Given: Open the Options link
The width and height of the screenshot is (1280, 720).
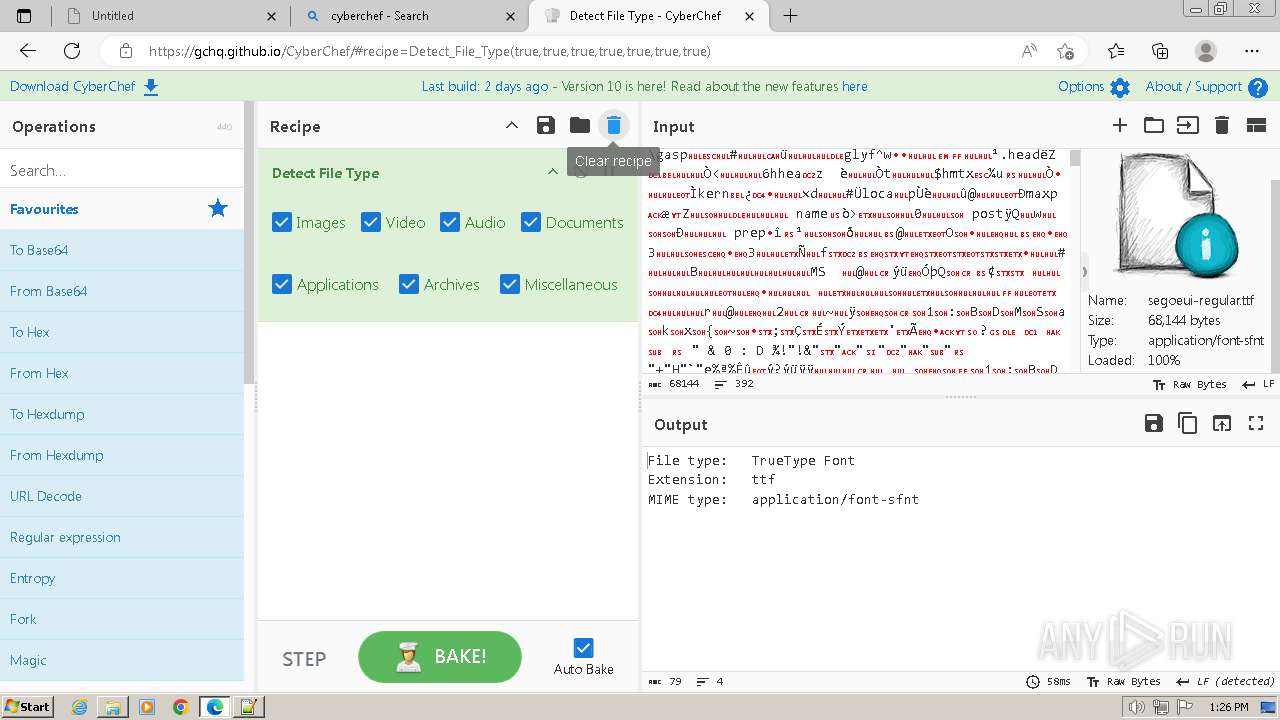Looking at the screenshot, I should click(1081, 87).
